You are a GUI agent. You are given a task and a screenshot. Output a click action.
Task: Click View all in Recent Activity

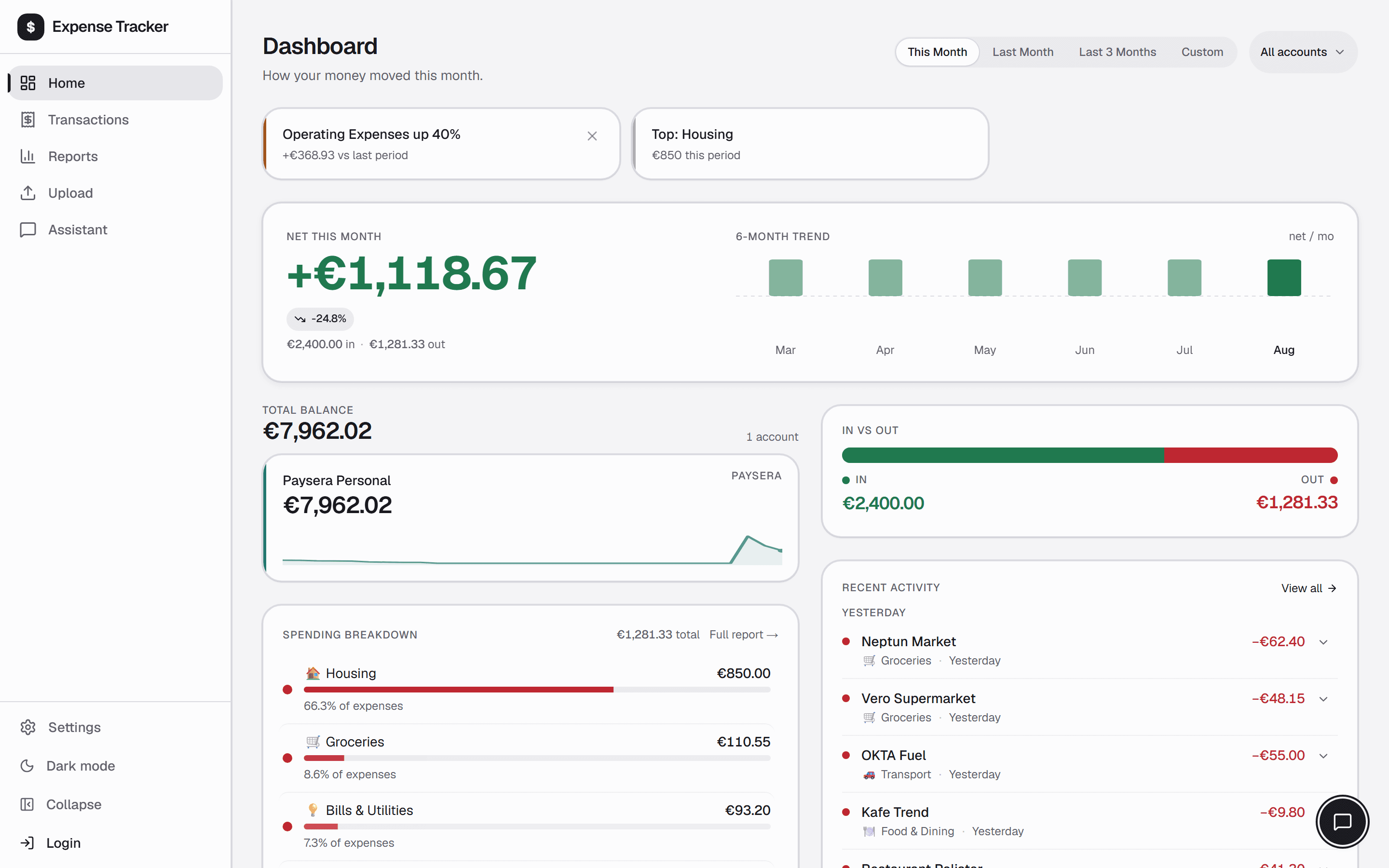[x=1308, y=588]
